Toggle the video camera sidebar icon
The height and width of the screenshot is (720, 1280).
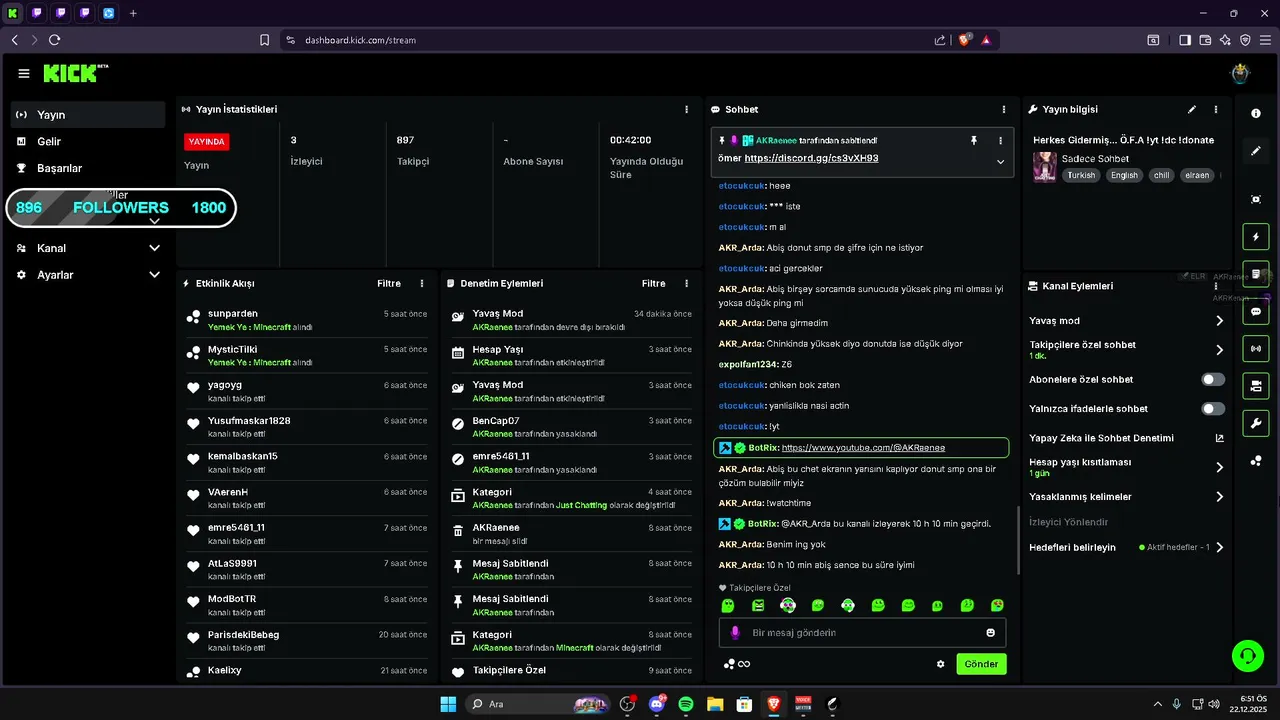pos(1256,385)
